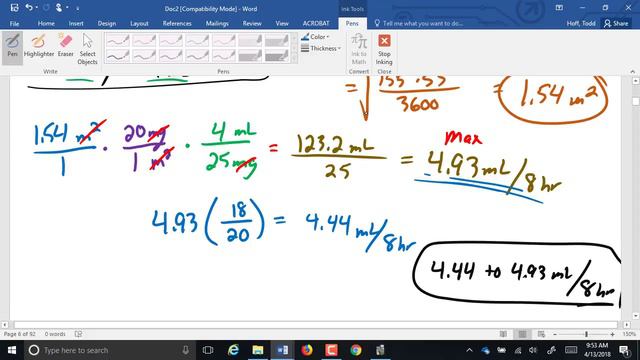Open the Windows Start menu
The image size is (640, 360).
[12, 350]
